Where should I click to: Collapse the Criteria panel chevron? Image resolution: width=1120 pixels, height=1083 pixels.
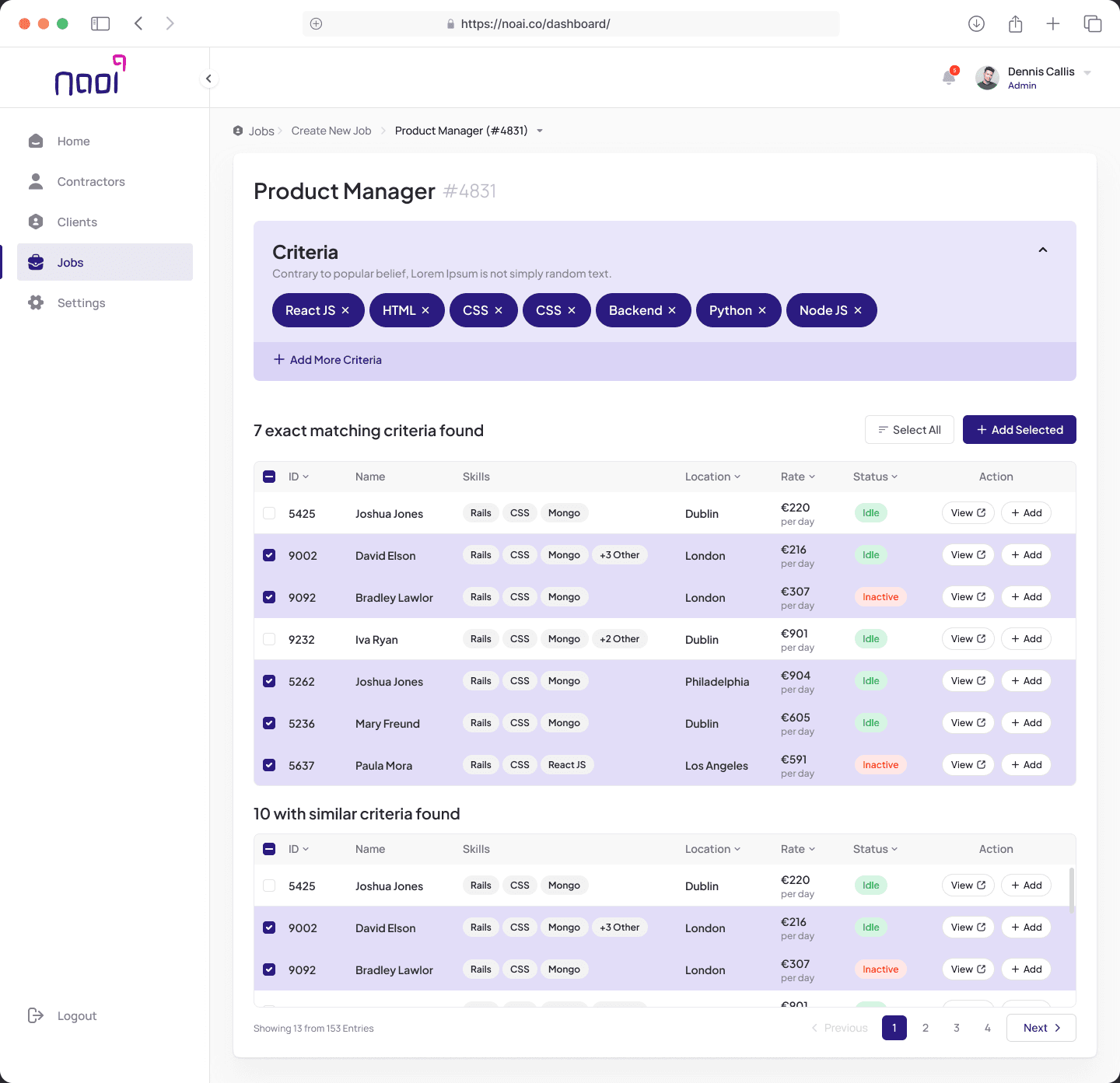(1043, 250)
